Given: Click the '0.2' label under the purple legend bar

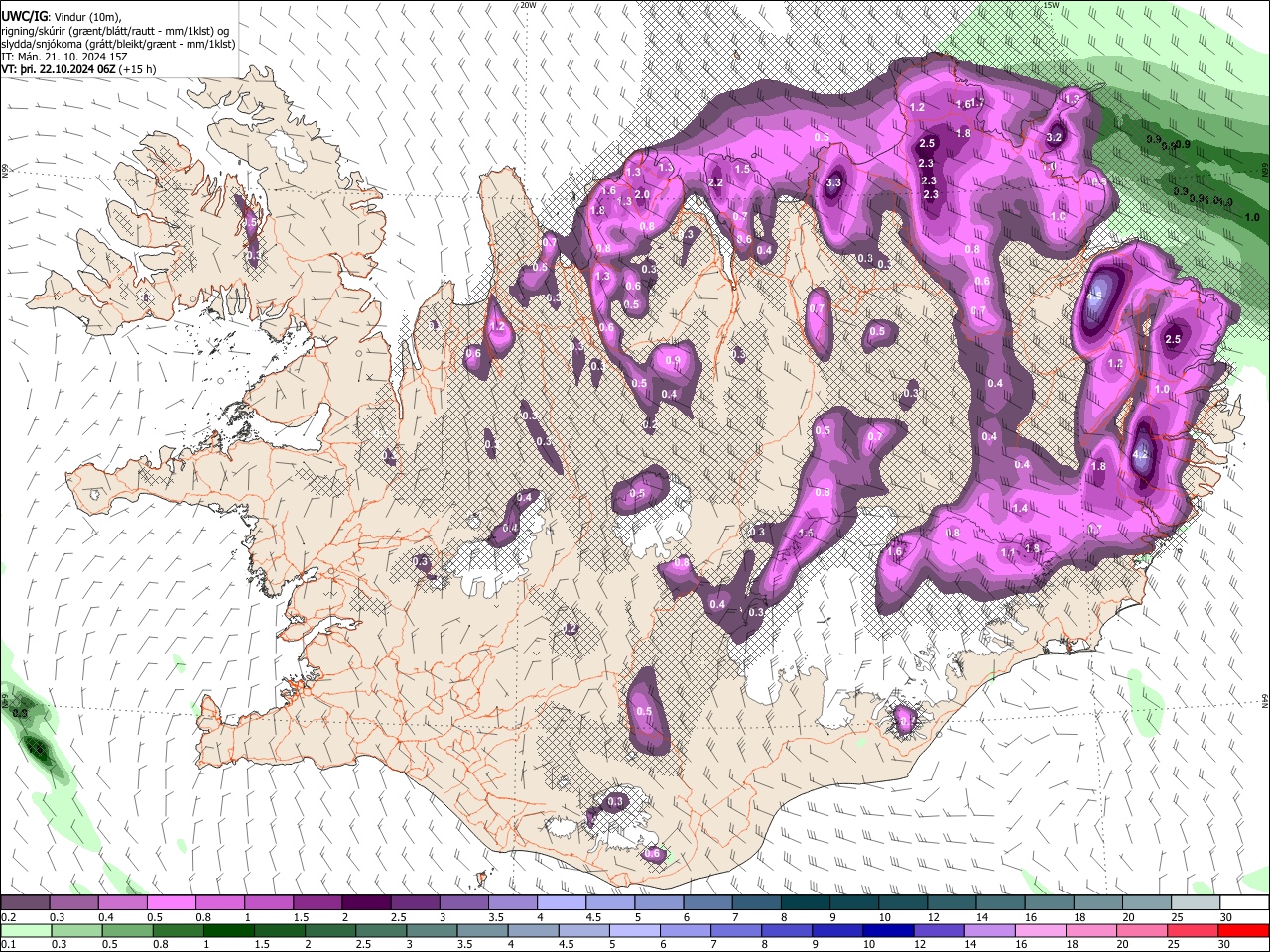Looking at the screenshot, I should pos(8,917).
